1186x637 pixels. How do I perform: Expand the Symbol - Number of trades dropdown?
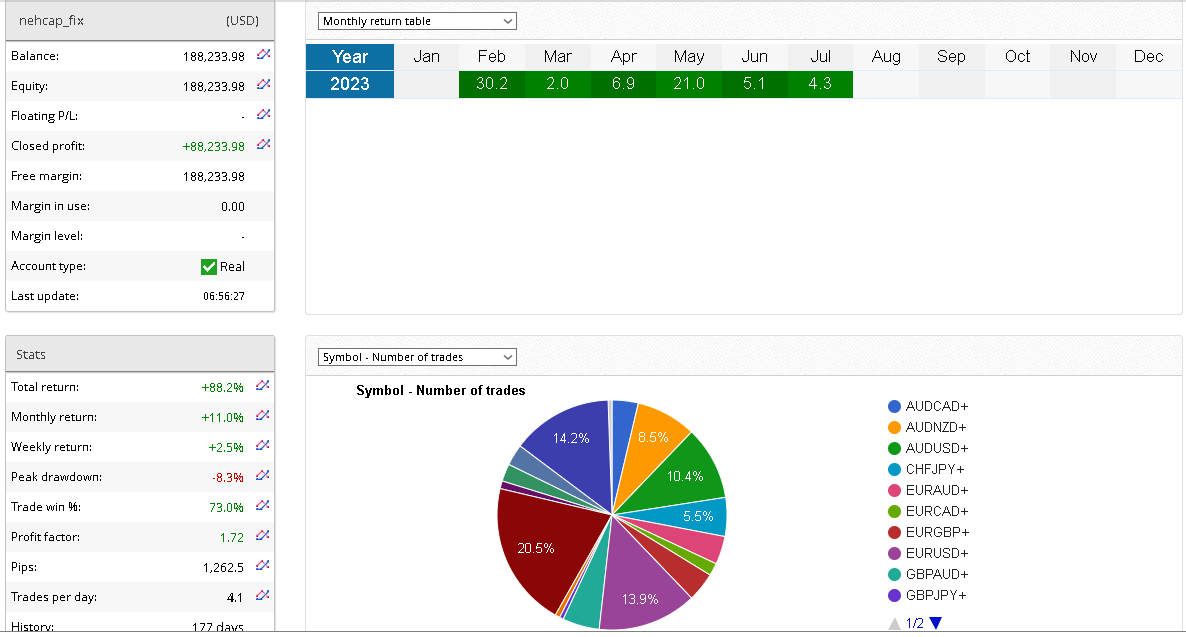417,357
